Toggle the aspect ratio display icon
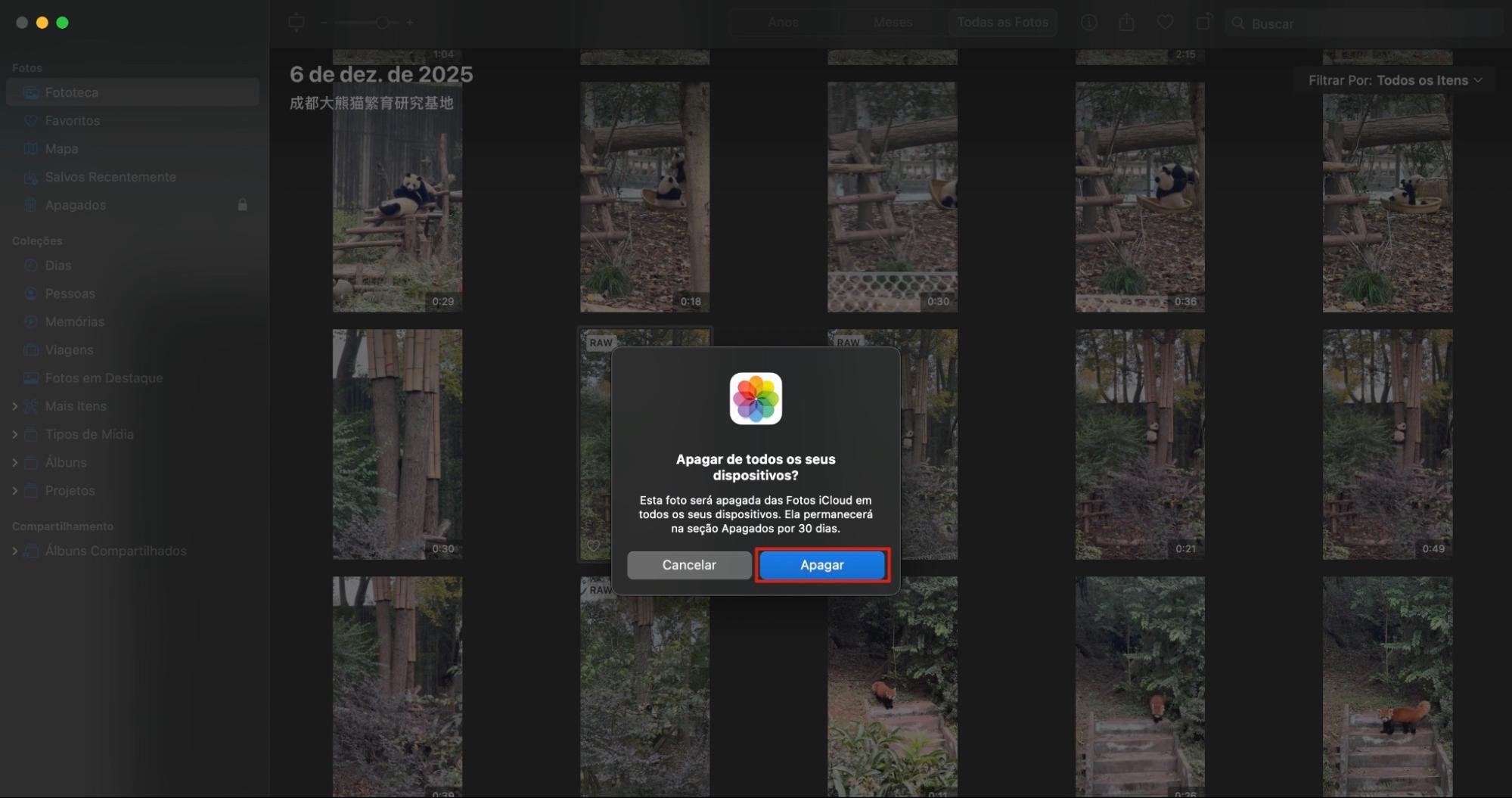Viewport: 1512px width, 798px height. pyautogui.click(x=296, y=22)
